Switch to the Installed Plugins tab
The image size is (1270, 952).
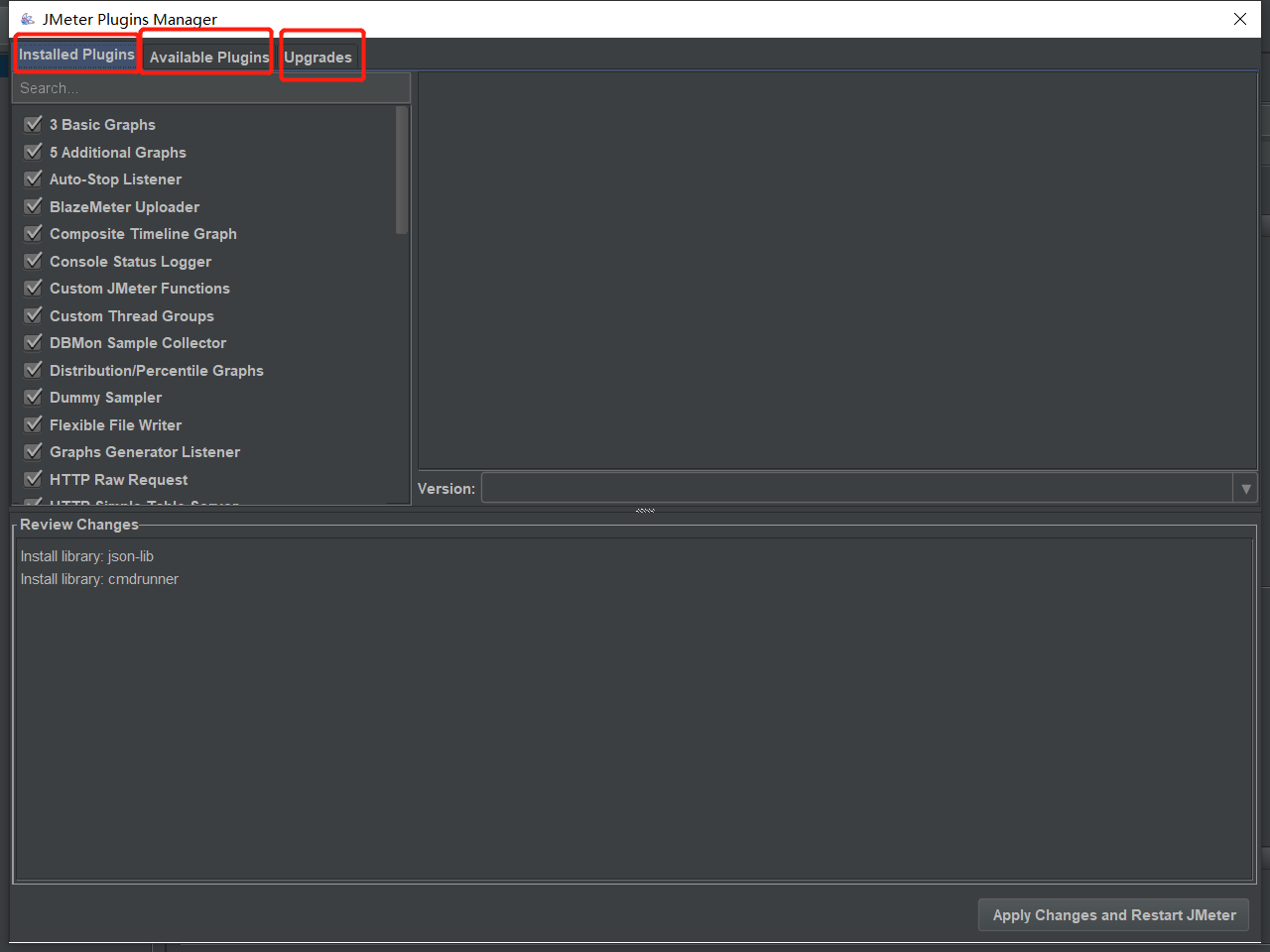coord(76,55)
